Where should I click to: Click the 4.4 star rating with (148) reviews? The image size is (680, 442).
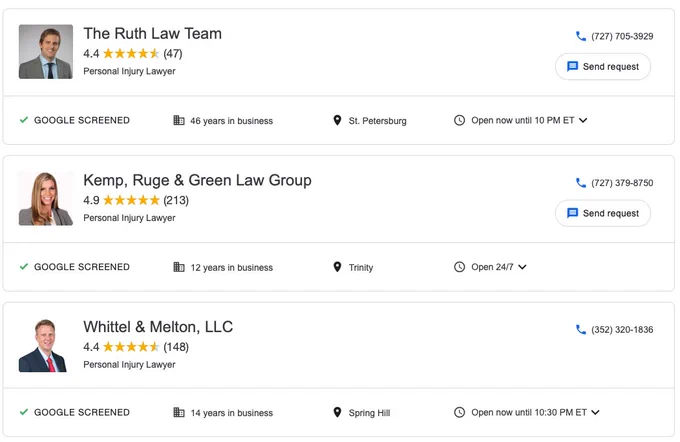(x=136, y=347)
